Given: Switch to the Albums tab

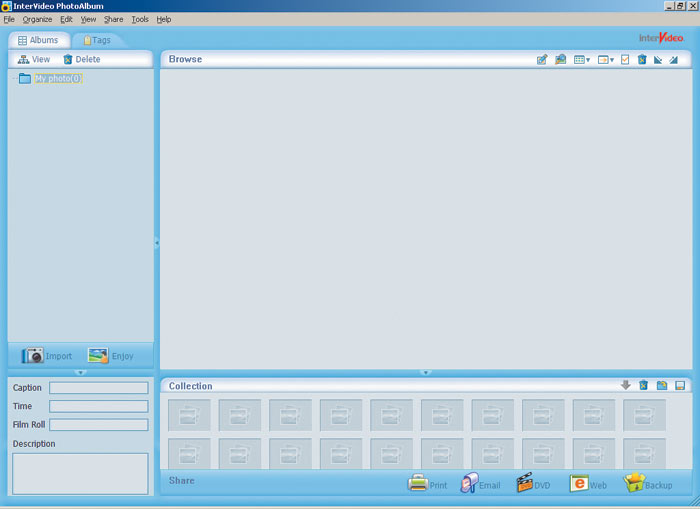Looking at the screenshot, I should pos(39,40).
